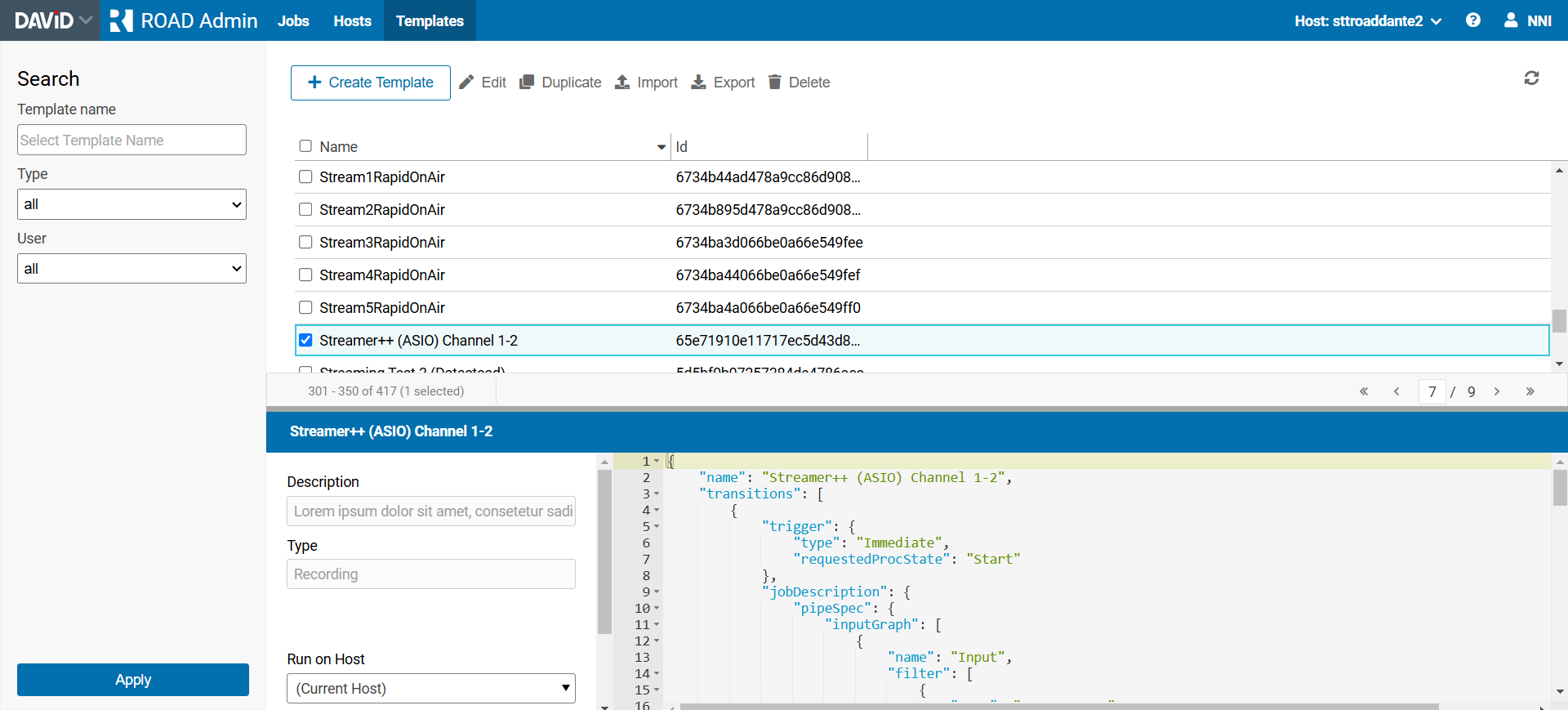Click the Edit pencil icon
The width and height of the screenshot is (1568, 710).
(466, 83)
